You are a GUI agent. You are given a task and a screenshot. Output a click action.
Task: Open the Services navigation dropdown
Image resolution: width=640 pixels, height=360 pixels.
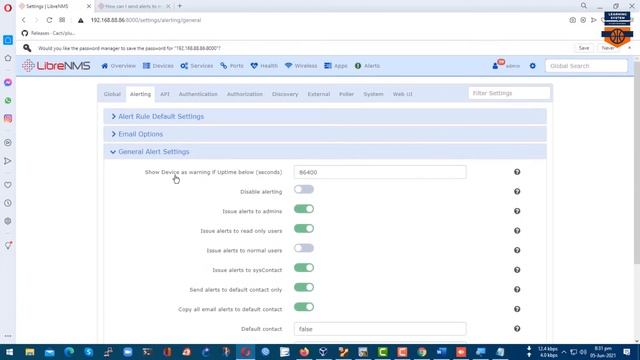tap(197, 66)
